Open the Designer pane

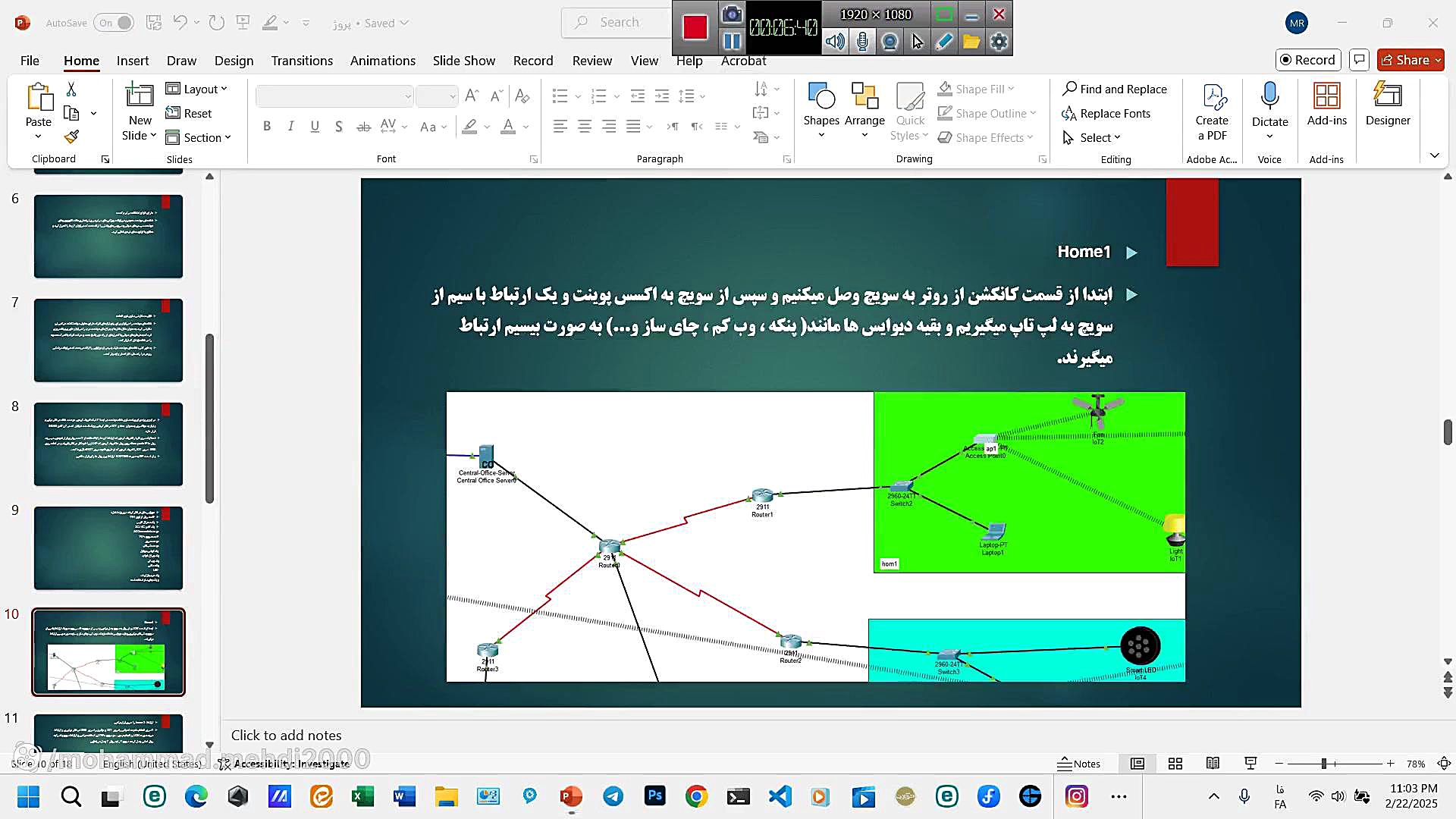[x=1388, y=104]
